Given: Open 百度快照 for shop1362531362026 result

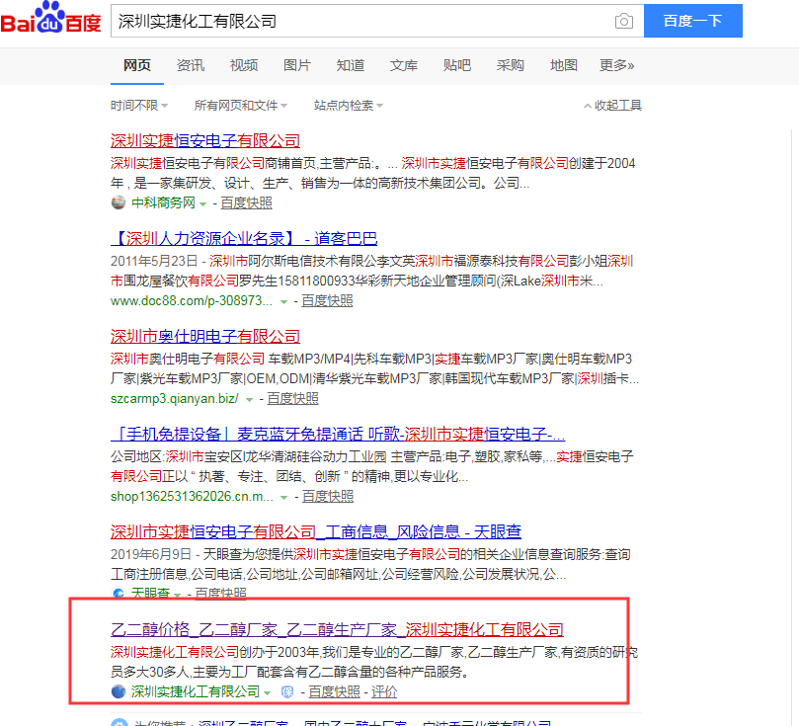Looking at the screenshot, I should pos(328,496).
